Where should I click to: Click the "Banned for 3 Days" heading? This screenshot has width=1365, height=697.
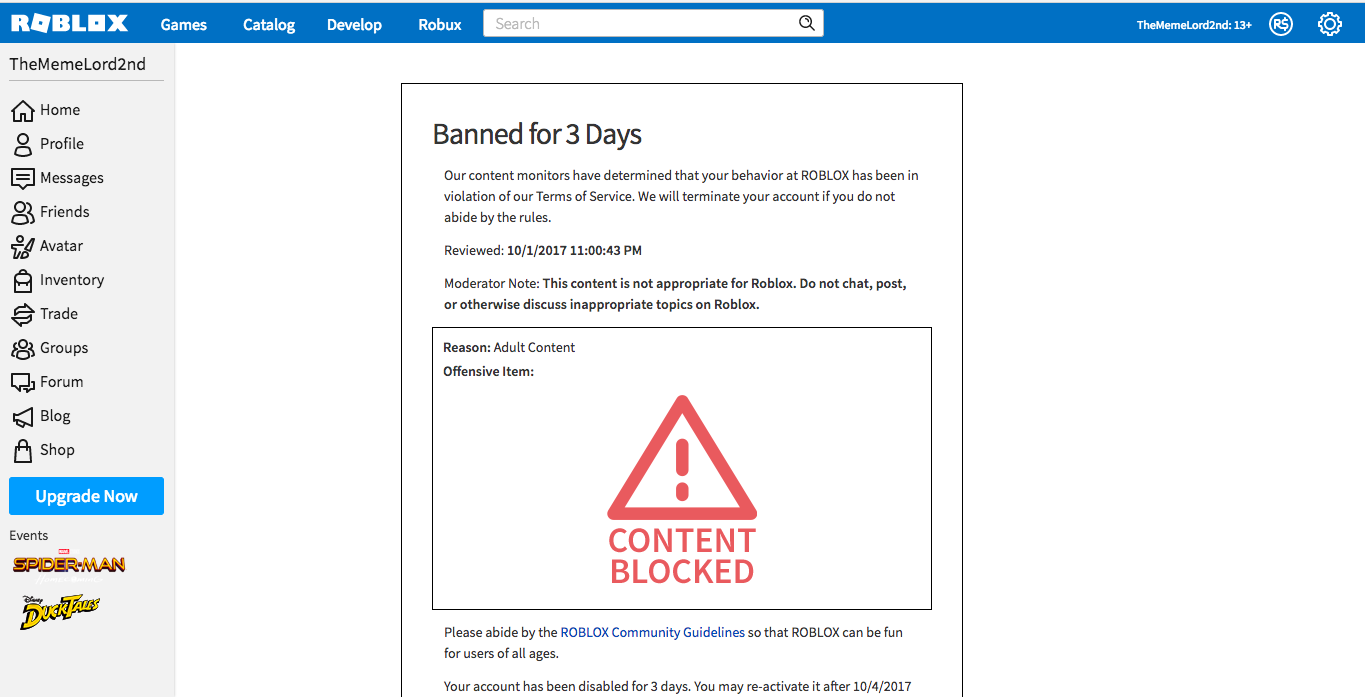click(x=537, y=134)
